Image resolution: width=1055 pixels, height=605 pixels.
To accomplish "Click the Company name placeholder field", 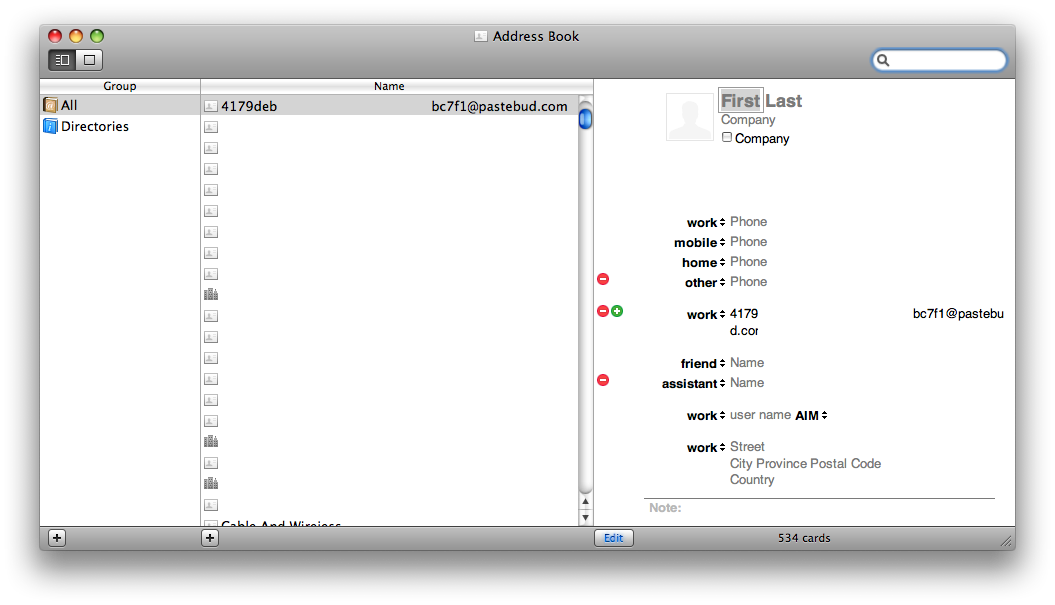I will point(748,120).
